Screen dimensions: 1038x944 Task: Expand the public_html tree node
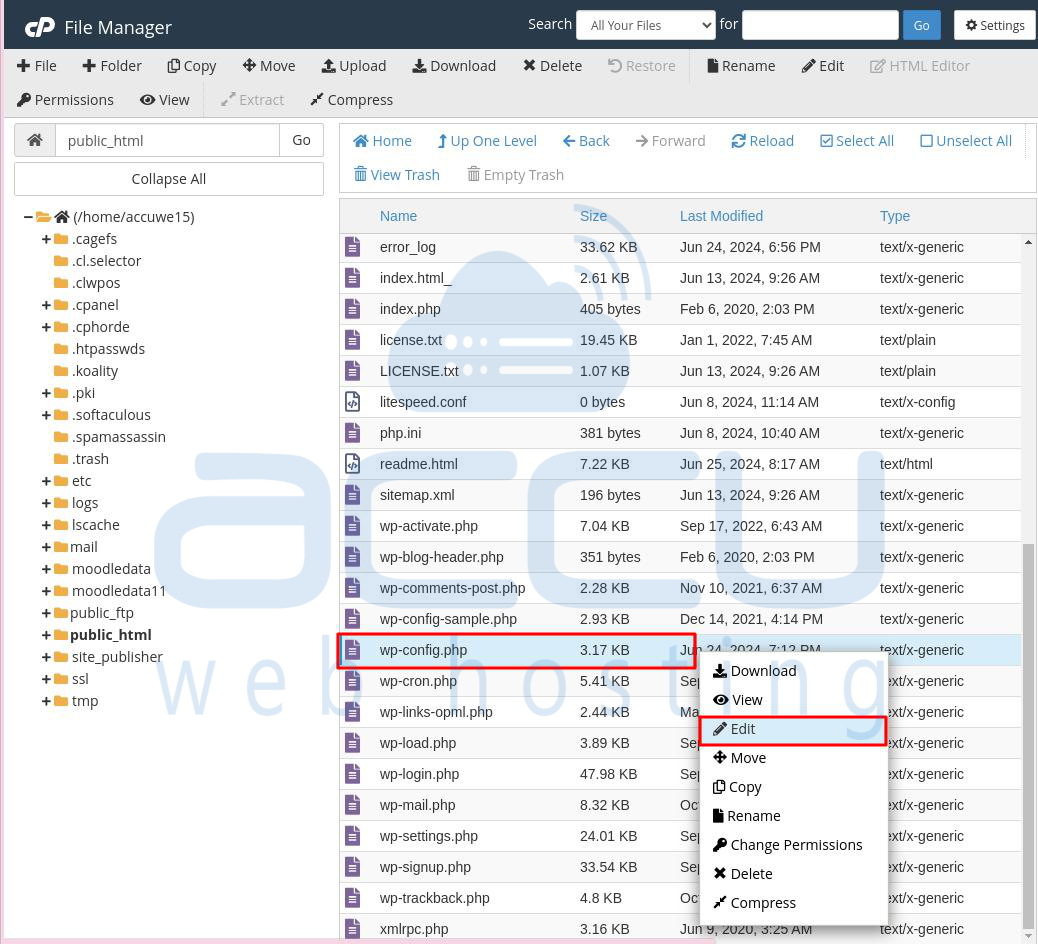[x=46, y=636]
